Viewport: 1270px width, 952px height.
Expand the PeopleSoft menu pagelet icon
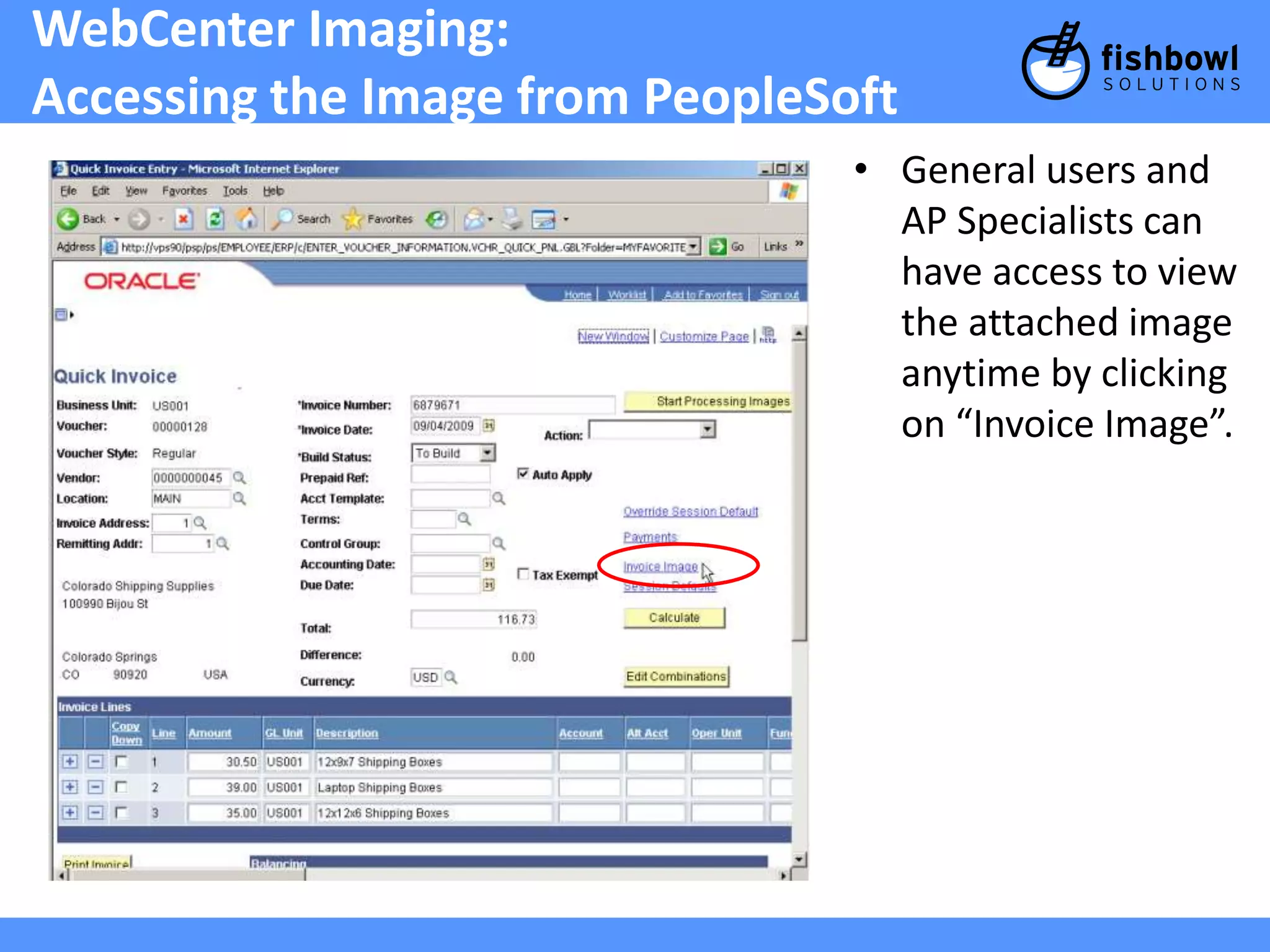point(64,315)
